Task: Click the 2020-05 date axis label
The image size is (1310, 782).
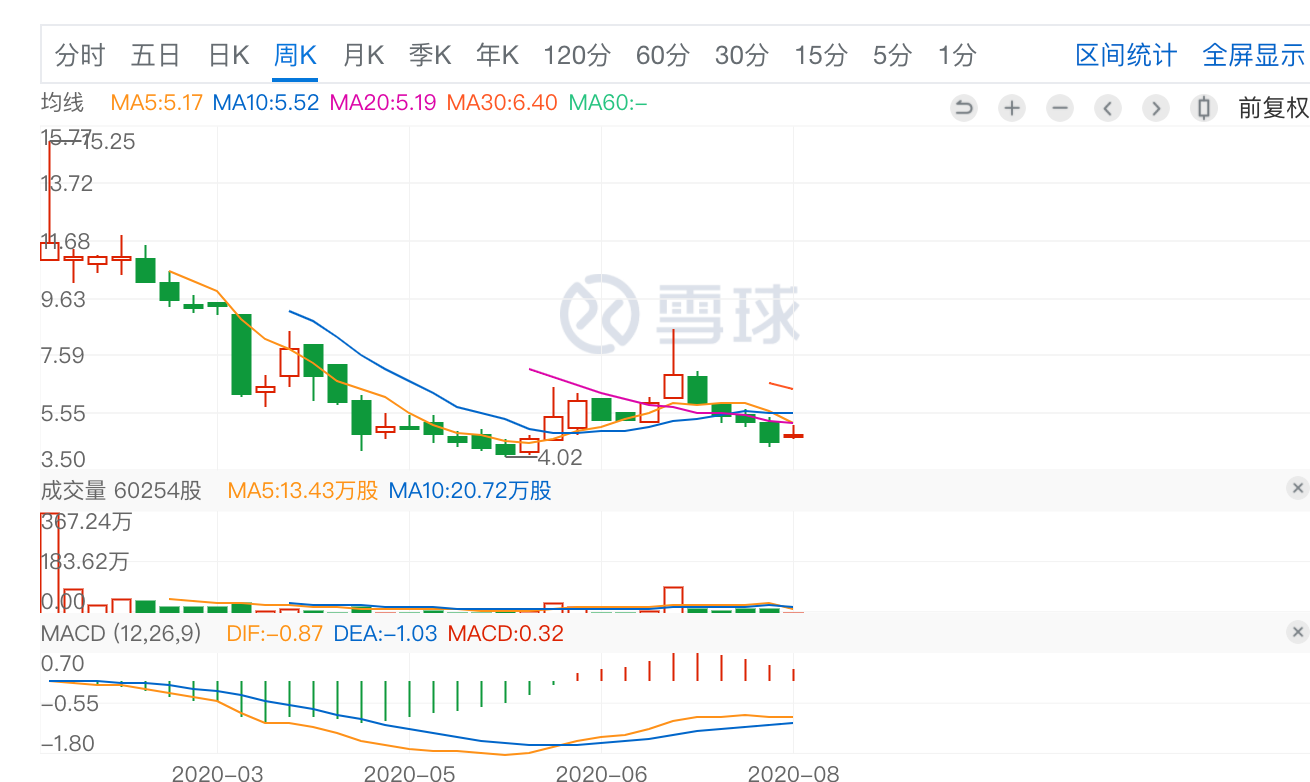Action: tap(409, 773)
